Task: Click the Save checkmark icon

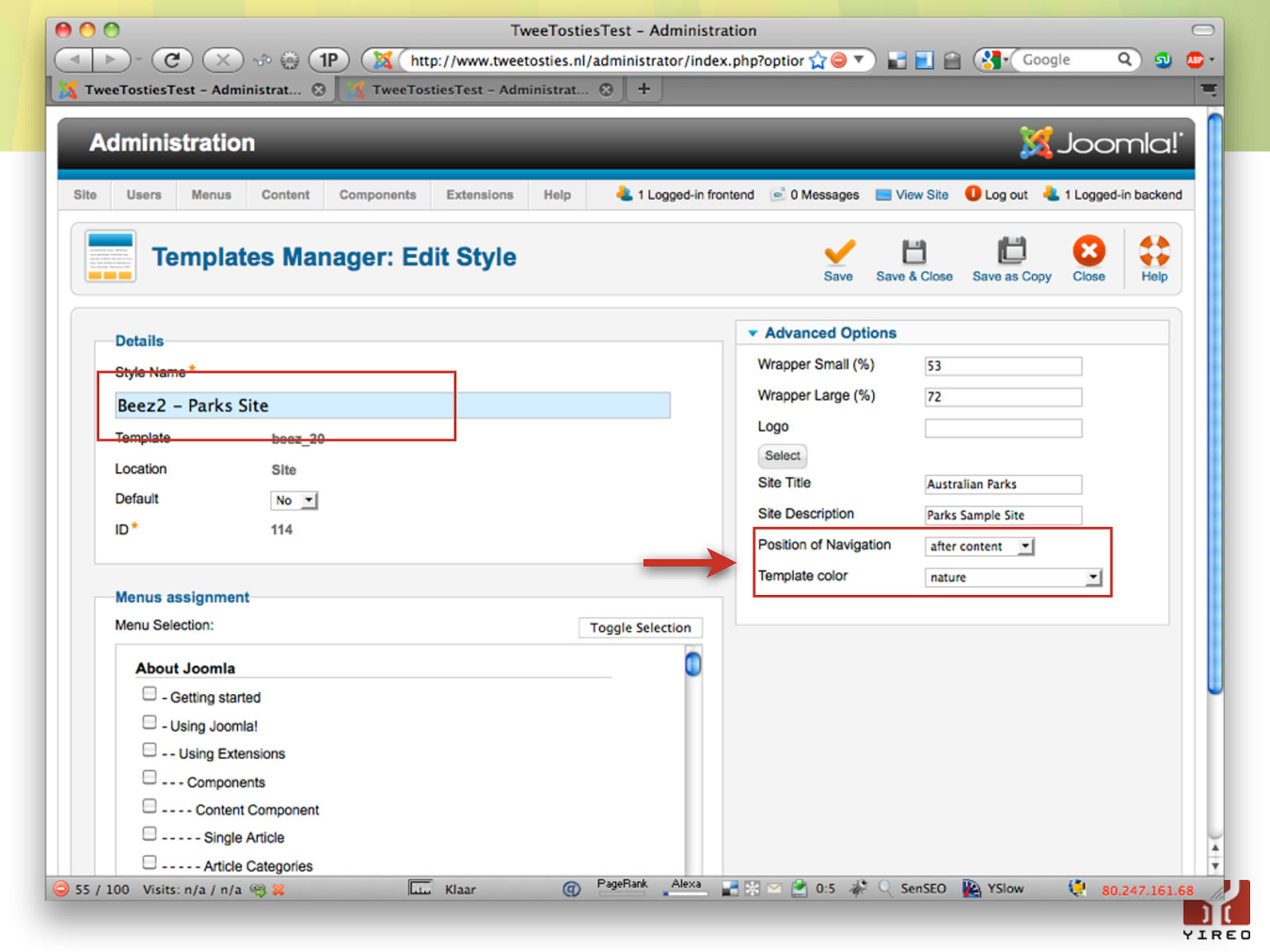Action: (839, 251)
